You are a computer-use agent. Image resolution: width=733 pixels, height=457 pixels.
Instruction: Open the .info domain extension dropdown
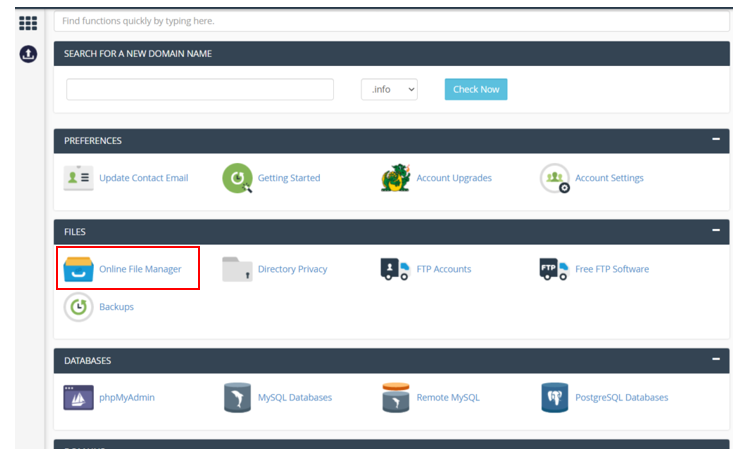click(389, 89)
